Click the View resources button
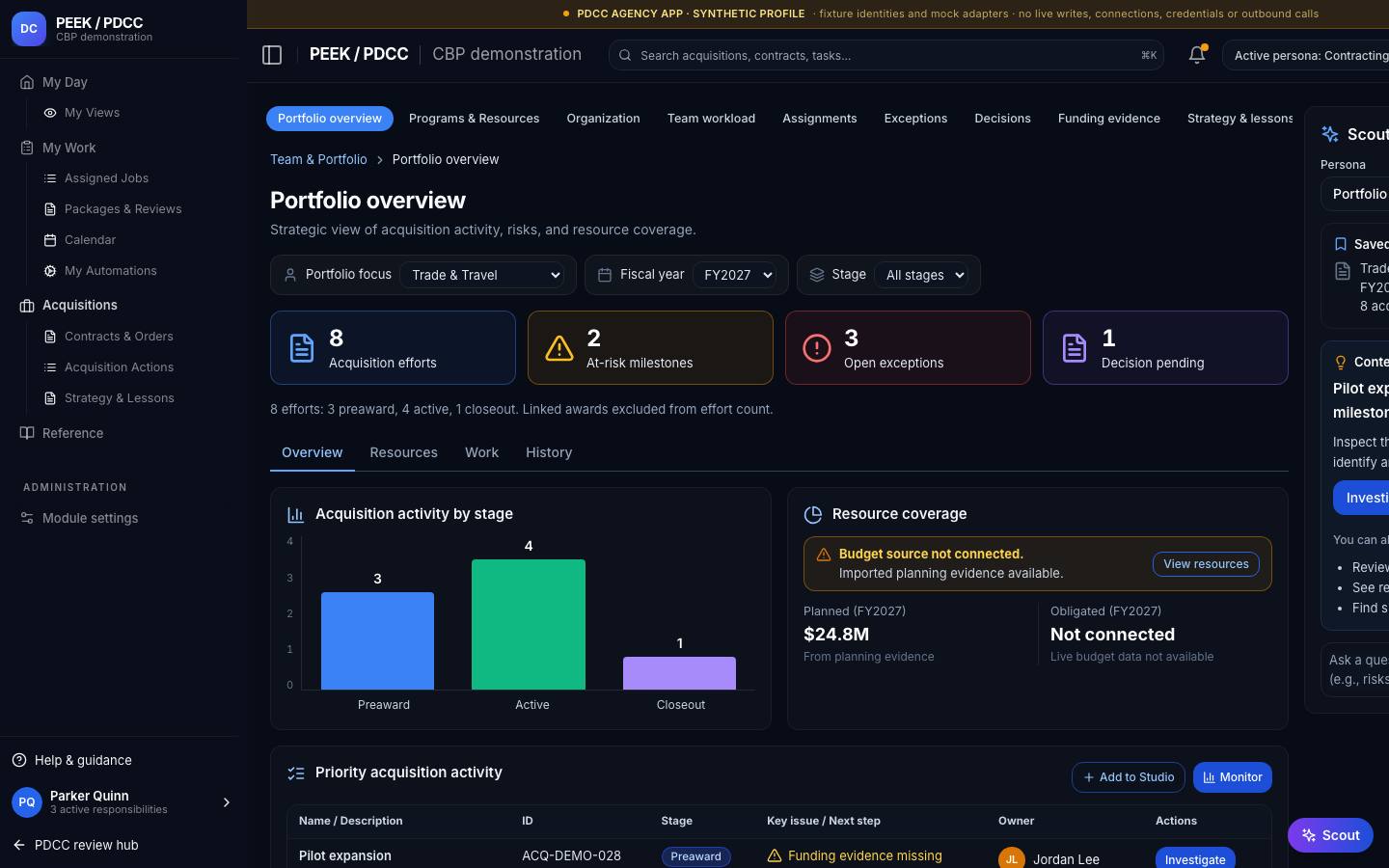The image size is (1389, 868). [x=1206, y=564]
